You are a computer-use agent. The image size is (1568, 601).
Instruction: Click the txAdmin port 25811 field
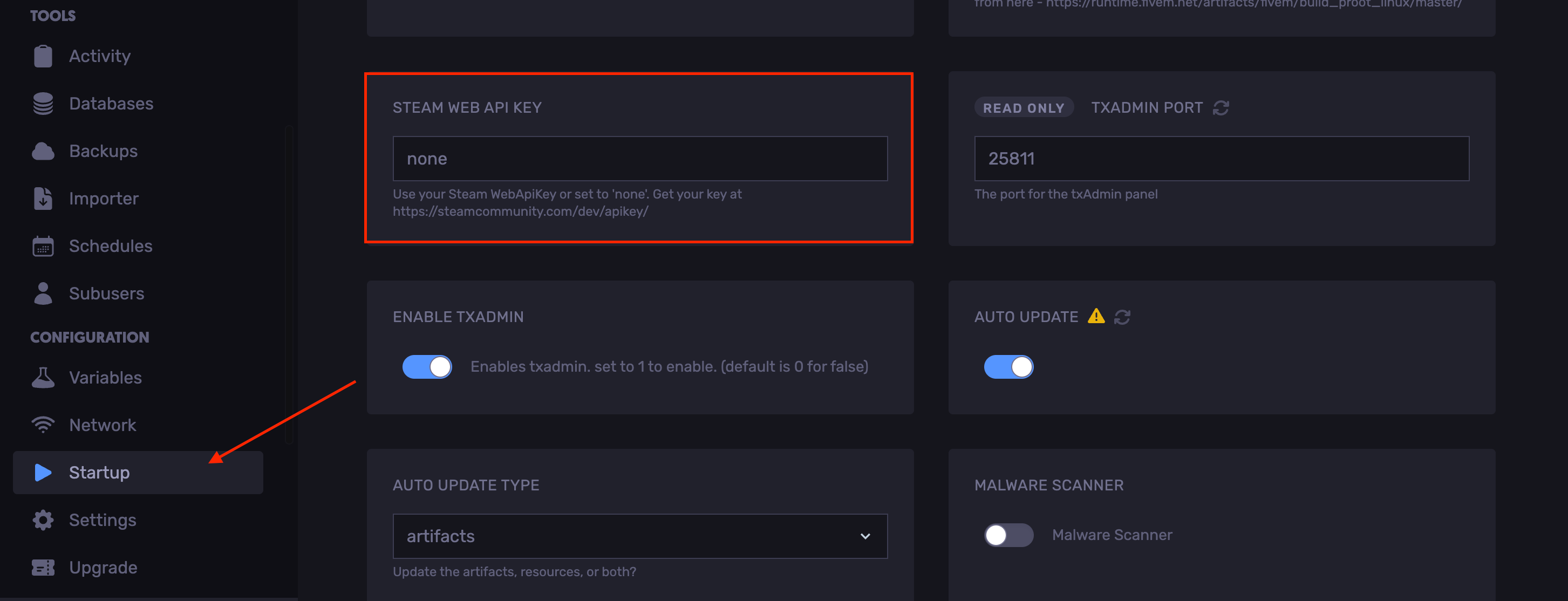[x=1221, y=158]
